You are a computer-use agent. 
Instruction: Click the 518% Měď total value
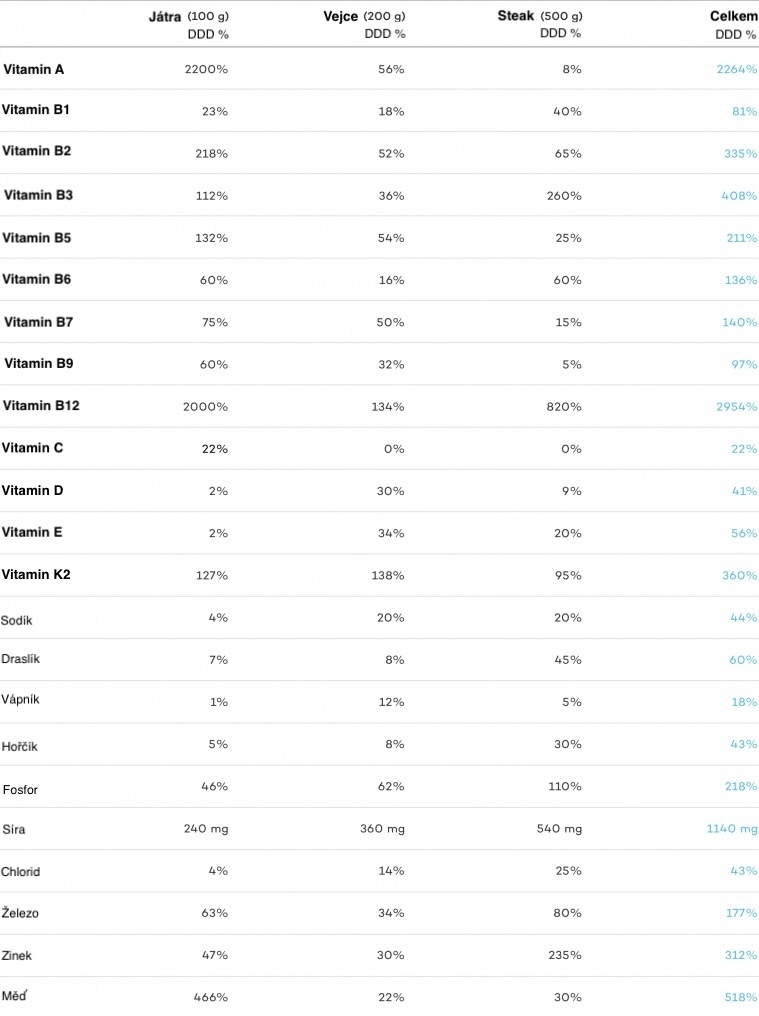[x=741, y=997]
